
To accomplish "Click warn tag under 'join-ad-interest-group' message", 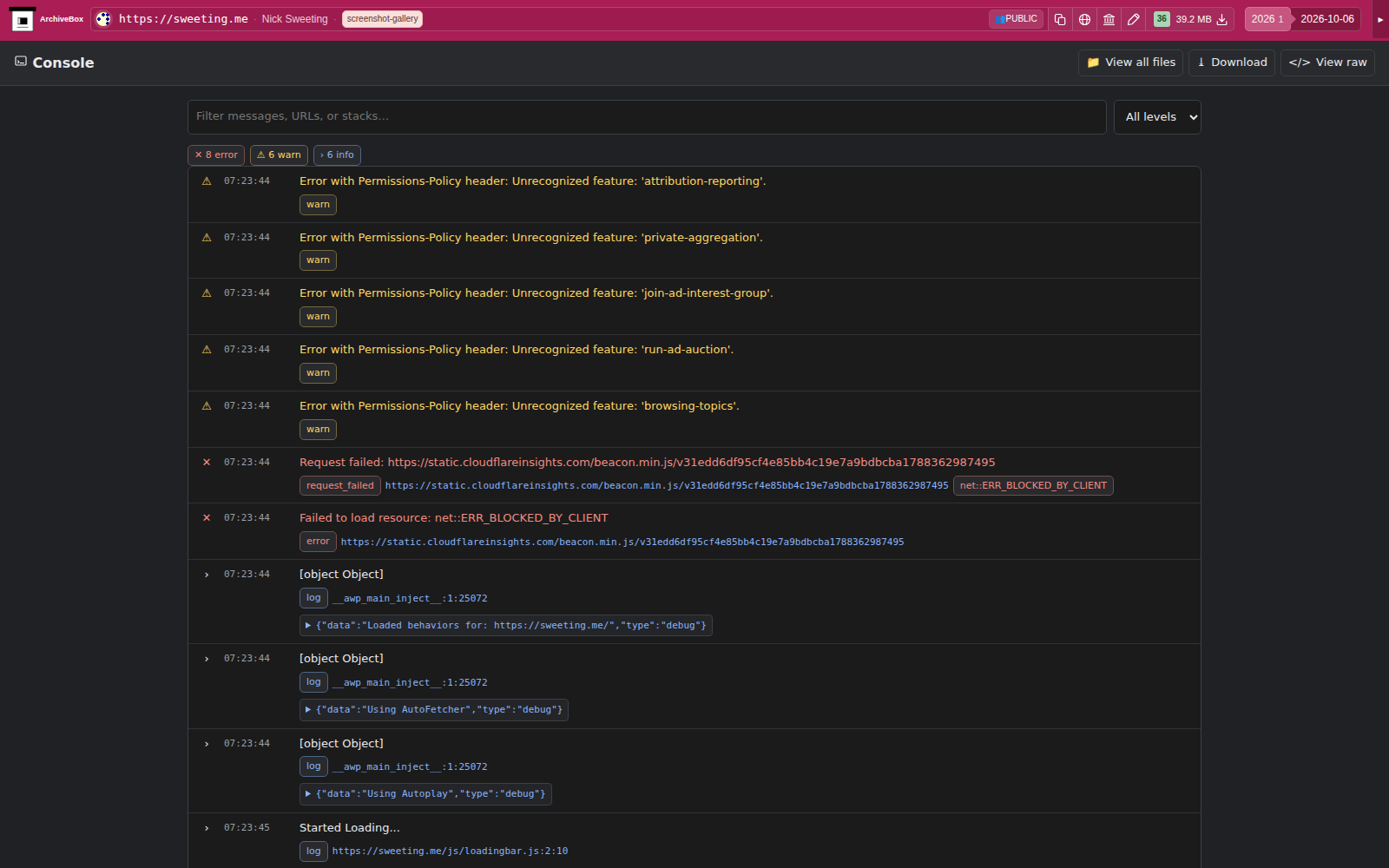I will click(318, 317).
